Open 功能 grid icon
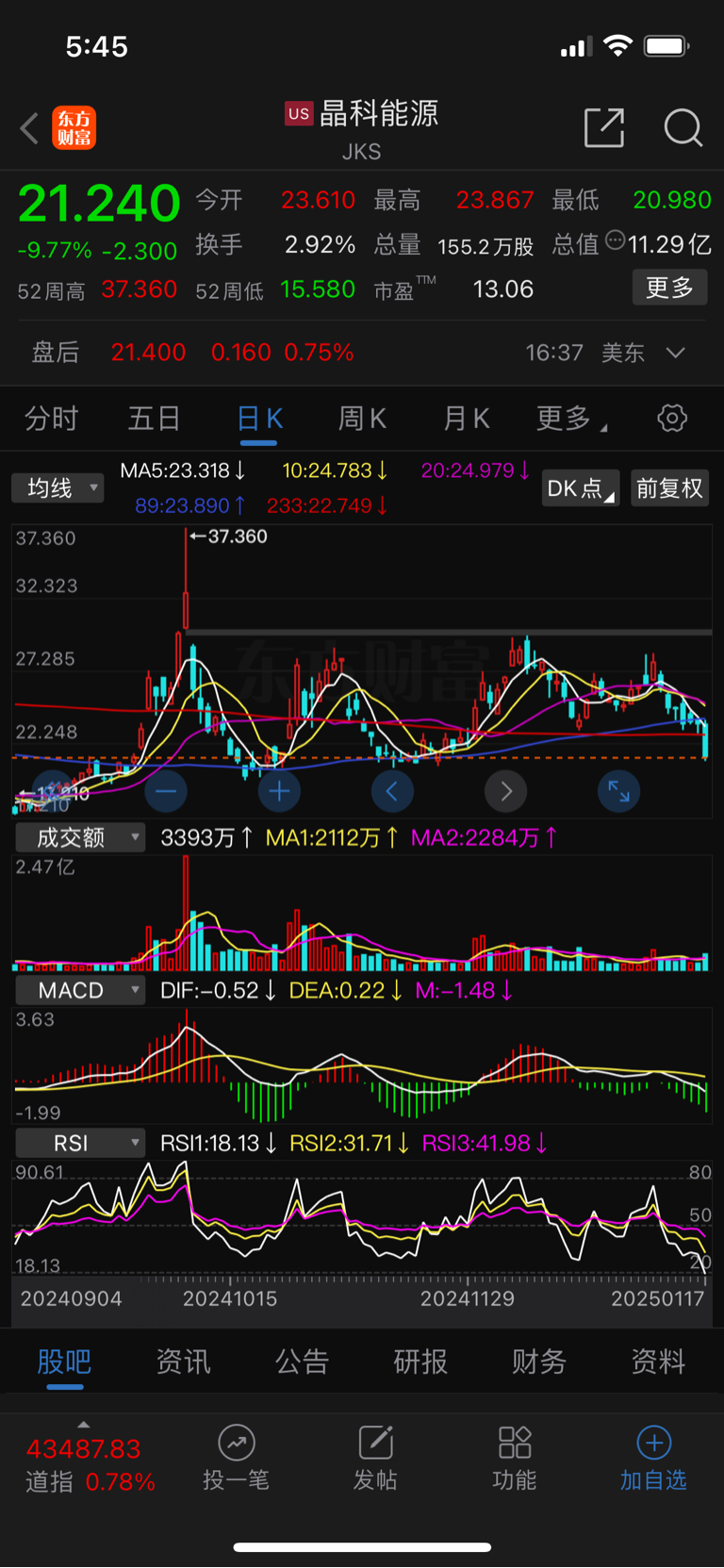Screen dimensions: 724x1568 [515, 1443]
